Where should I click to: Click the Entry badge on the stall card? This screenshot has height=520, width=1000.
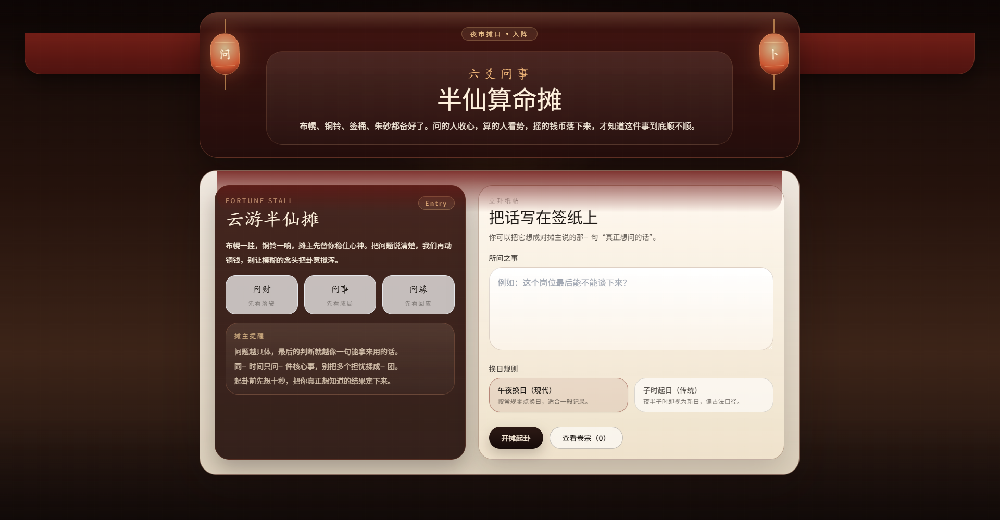tap(436, 204)
